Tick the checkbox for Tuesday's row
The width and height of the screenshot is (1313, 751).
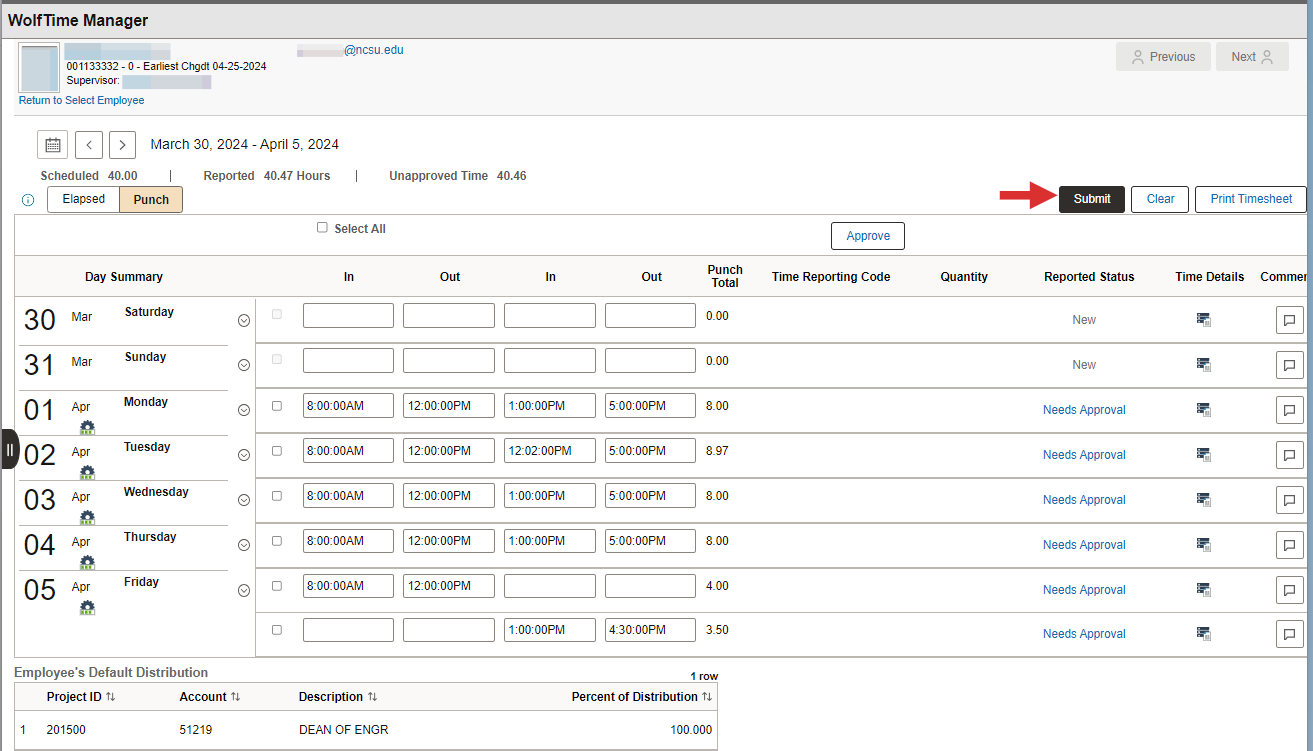[x=277, y=451]
